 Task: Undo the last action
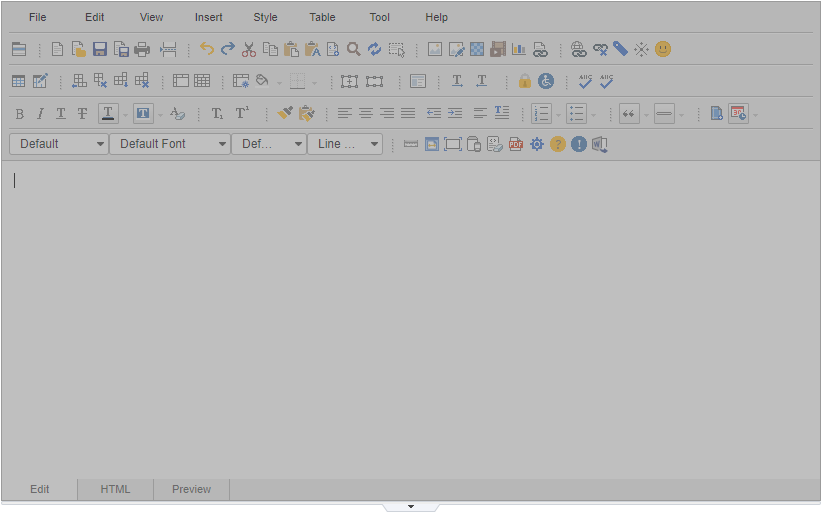(x=207, y=49)
